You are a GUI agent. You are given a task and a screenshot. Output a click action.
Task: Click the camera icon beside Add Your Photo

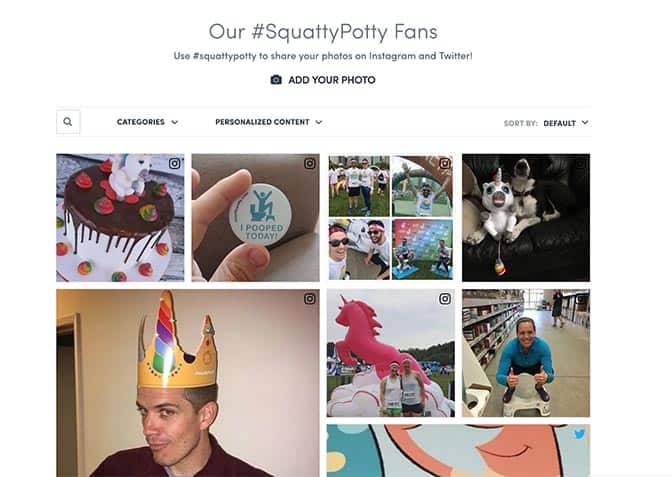click(276, 80)
